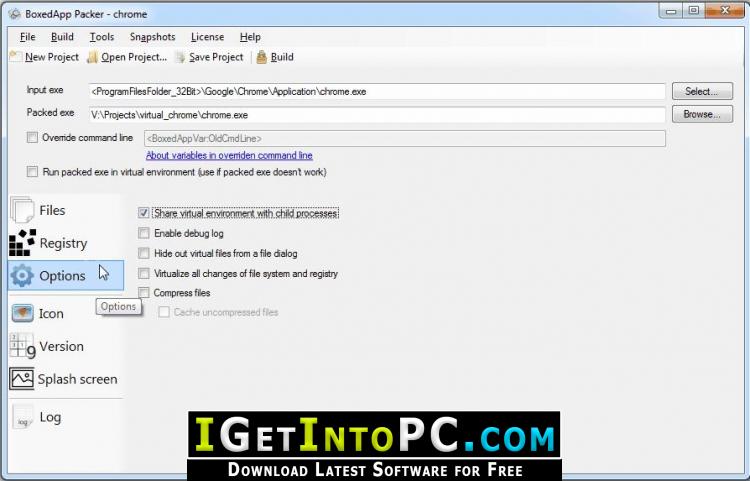Viewport: 750px width, 481px height.
Task: Check Hide out virtual files from file dialog
Action: [x=143, y=253]
